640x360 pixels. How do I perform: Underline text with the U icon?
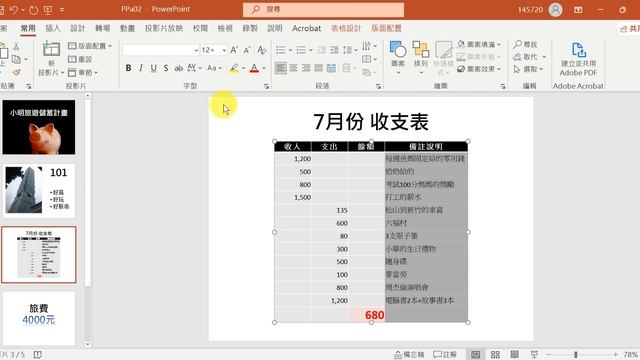(x=153, y=68)
